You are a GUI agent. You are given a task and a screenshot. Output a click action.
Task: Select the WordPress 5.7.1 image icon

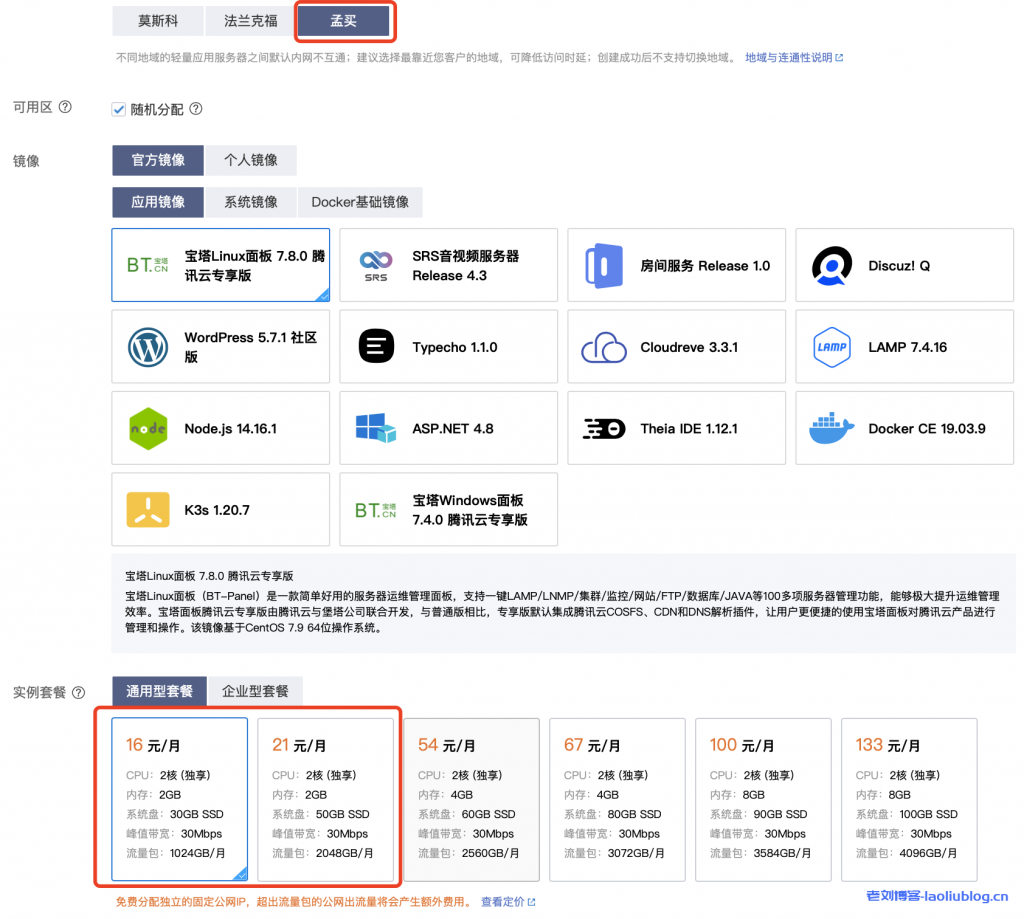148,347
